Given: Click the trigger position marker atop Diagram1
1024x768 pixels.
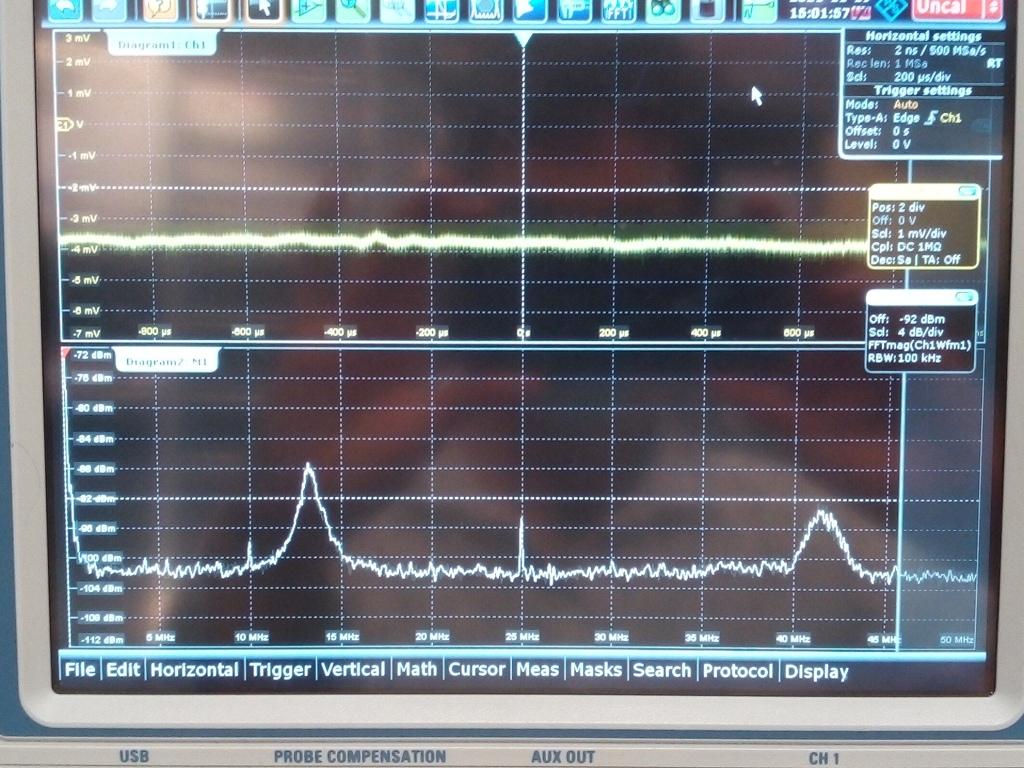Looking at the screenshot, I should pyautogui.click(x=523, y=40).
